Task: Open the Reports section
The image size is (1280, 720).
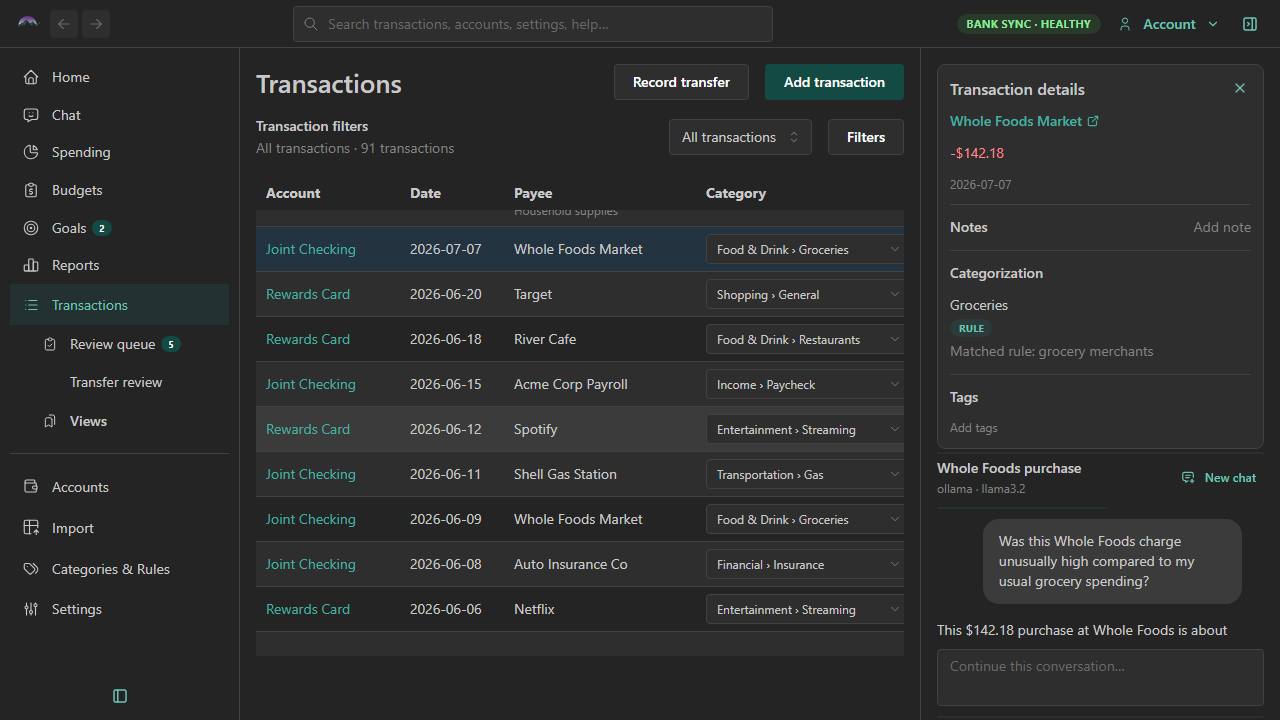Action: [119, 265]
